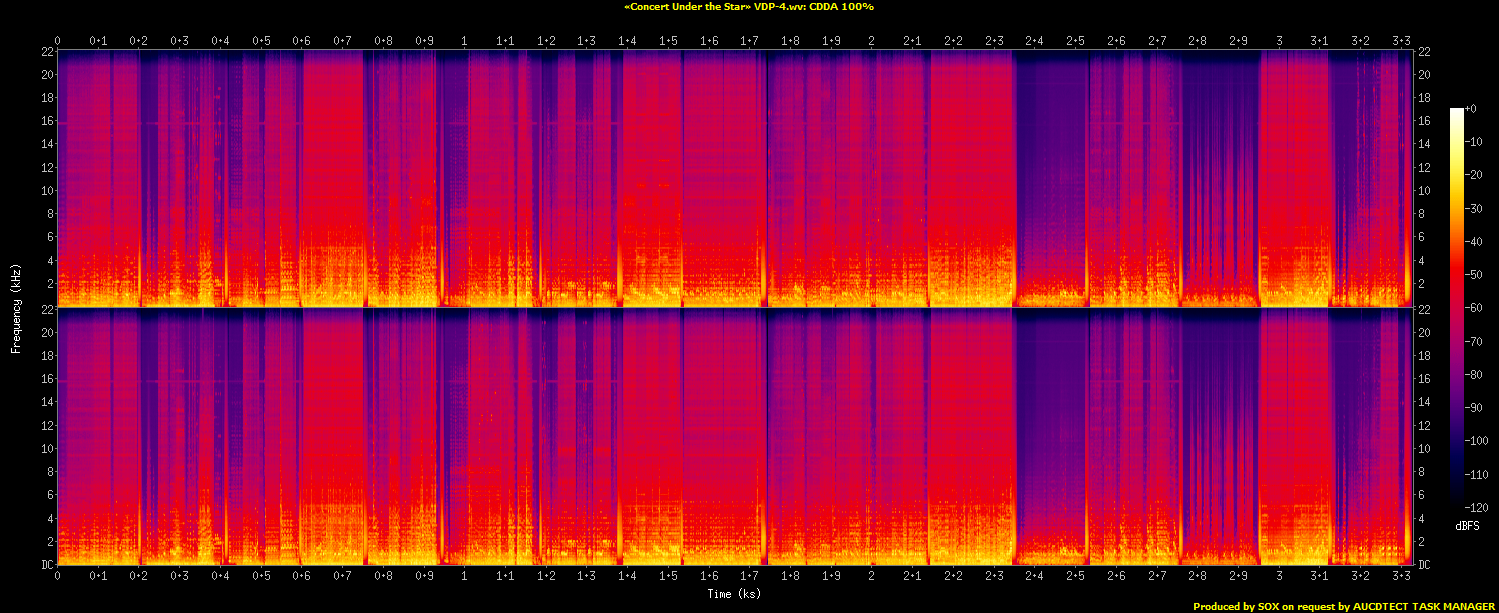Viewport: 1499px width, 613px height.
Task: Click the "2" marker on the top time axis
Action: coord(871,41)
